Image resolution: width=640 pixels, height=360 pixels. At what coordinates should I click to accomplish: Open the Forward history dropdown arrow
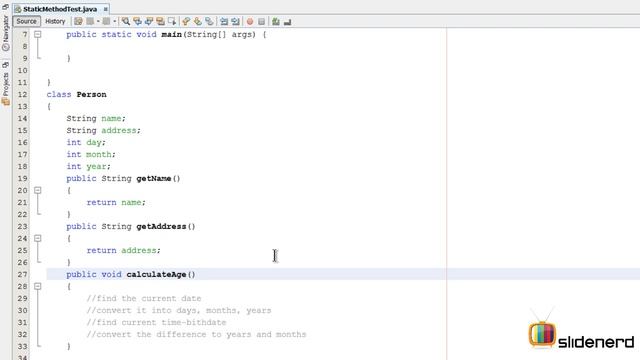(114, 21)
